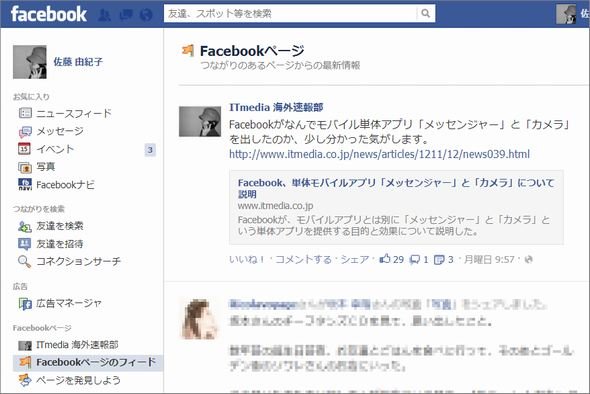The image size is (590, 394).
Task: Open 写真 in sidebar
Action: point(46,167)
